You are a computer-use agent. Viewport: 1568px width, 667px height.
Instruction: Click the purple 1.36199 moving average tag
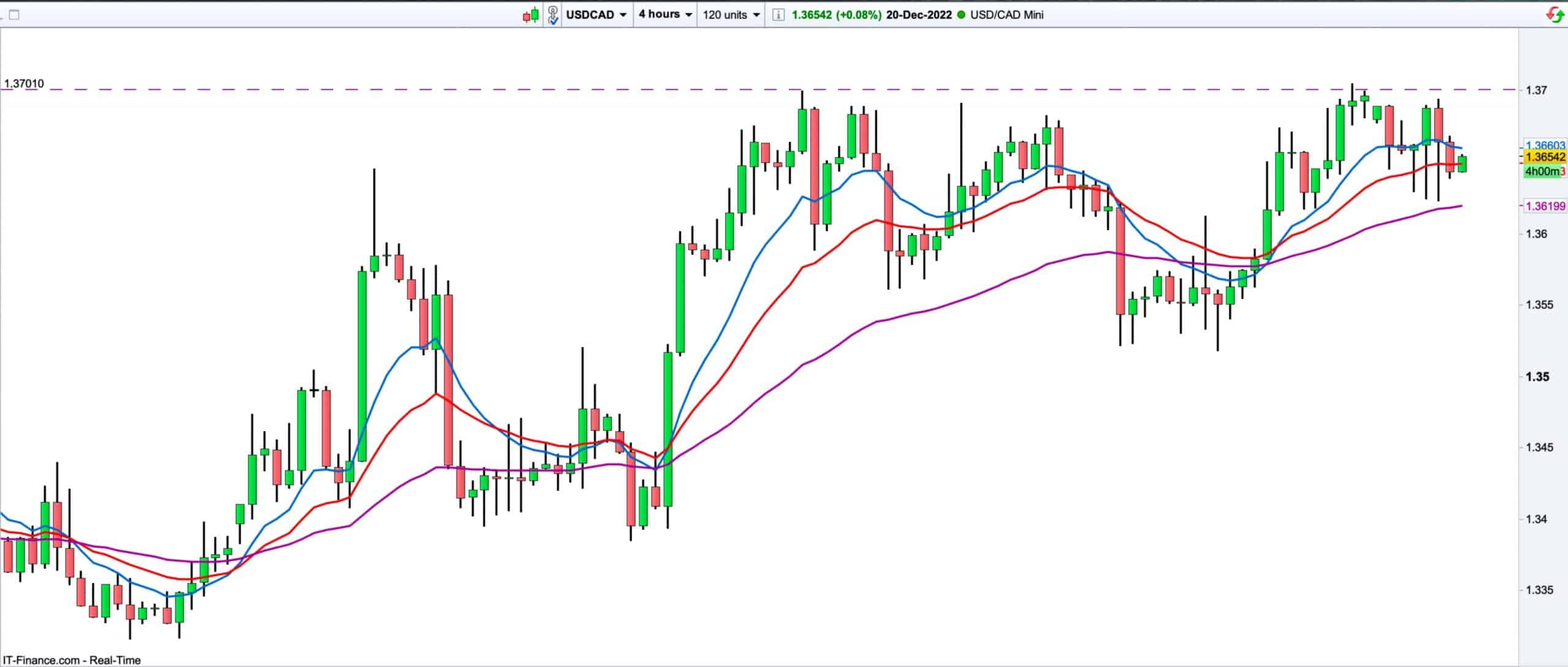[x=1545, y=206]
